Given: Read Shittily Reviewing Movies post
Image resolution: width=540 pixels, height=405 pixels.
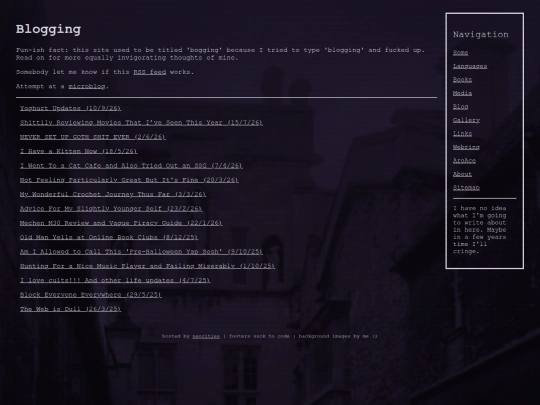Looking at the screenshot, I should [x=141, y=123].
